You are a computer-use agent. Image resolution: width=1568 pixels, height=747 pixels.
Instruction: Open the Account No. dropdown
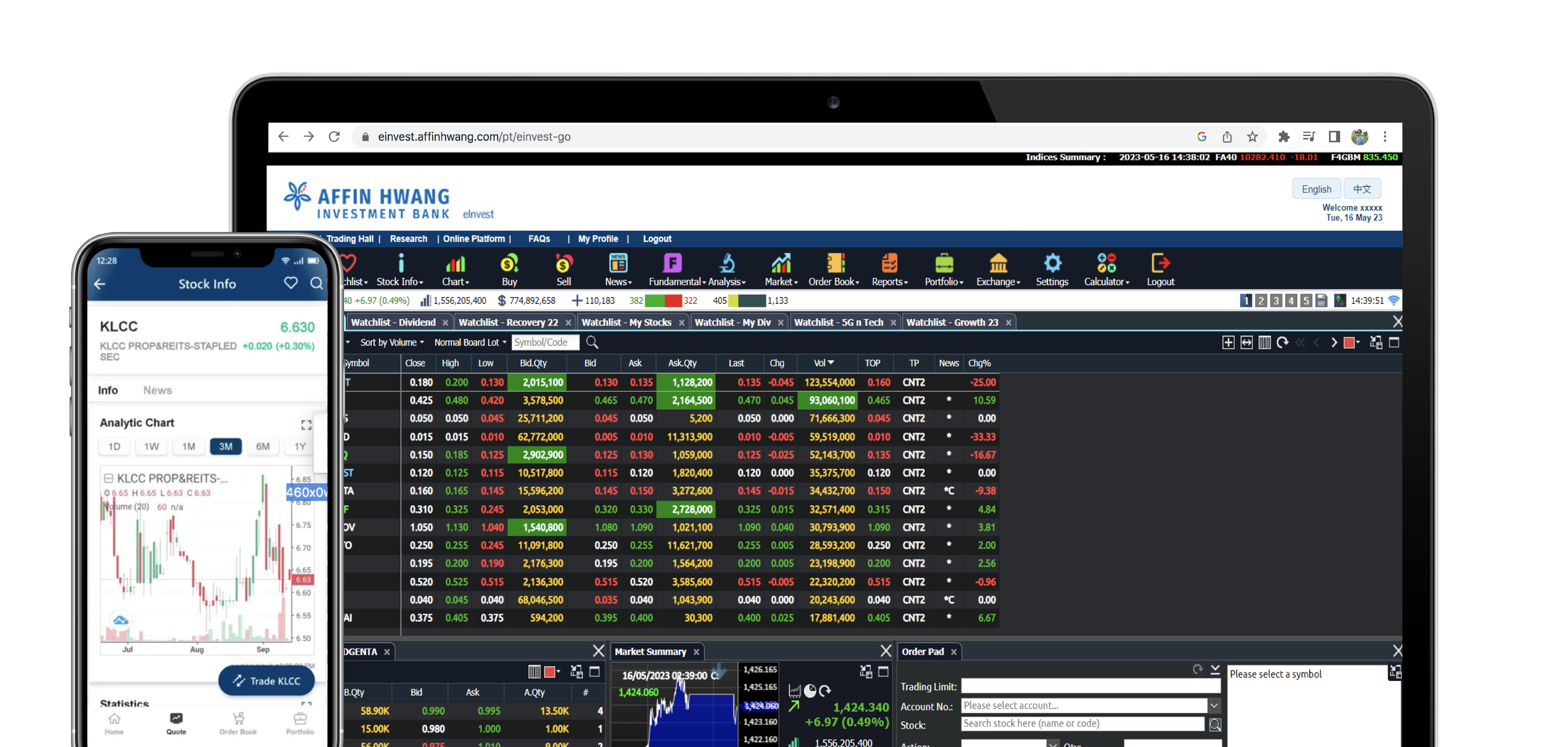pos(1214,706)
